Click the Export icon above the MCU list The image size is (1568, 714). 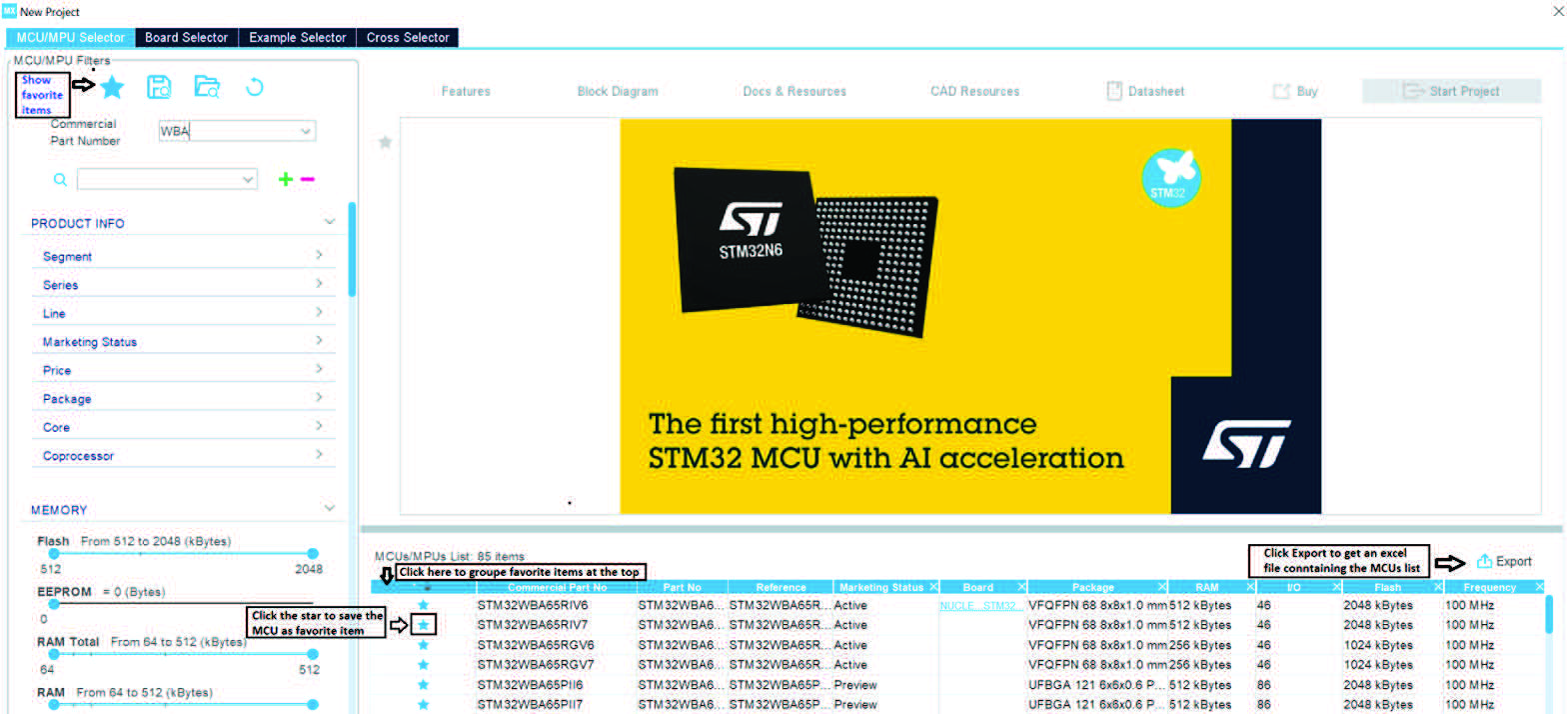tap(1485, 561)
